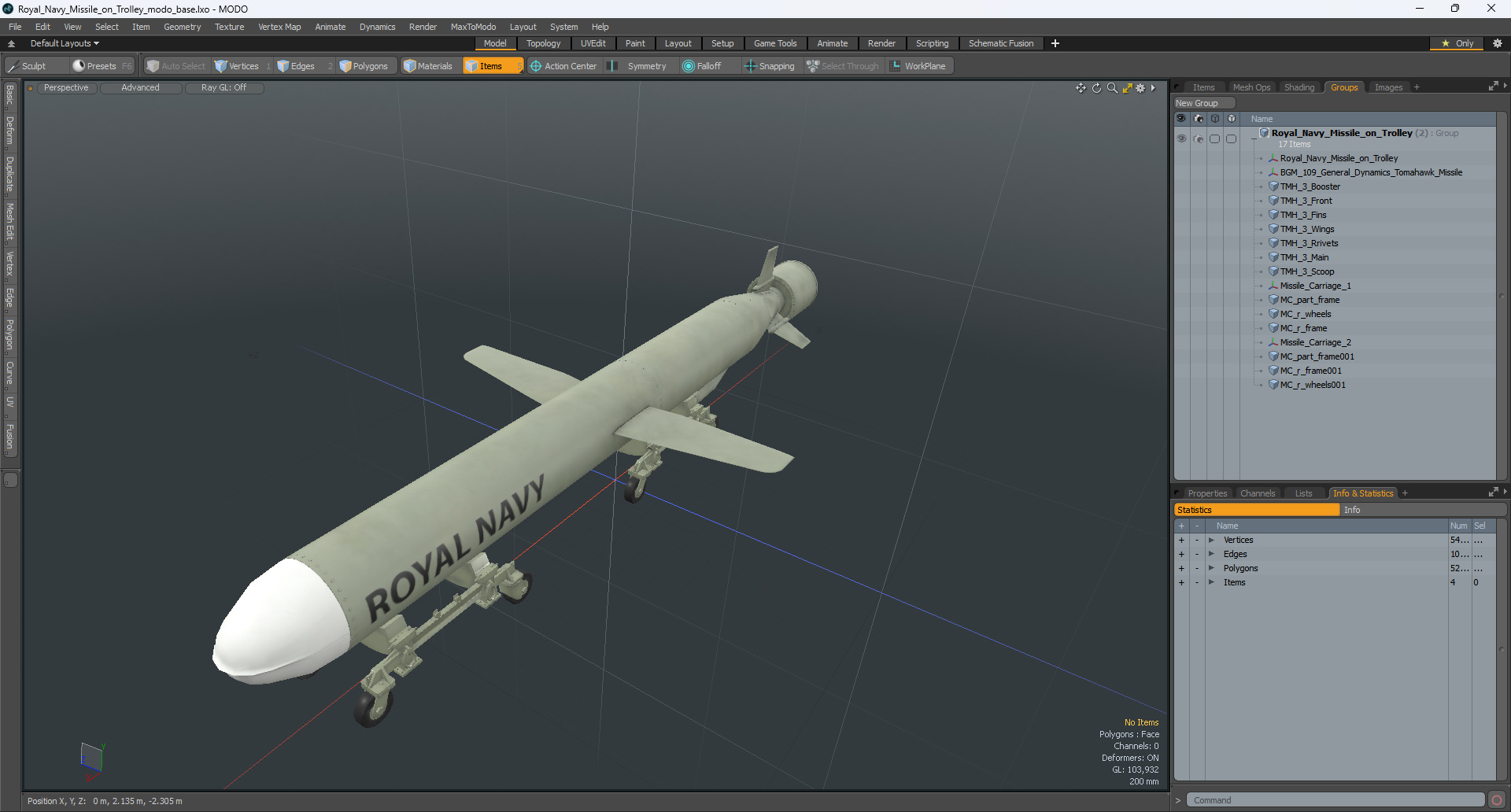Click minus on the Polygons statistics row
This screenshot has width=1511, height=812.
point(1197,568)
